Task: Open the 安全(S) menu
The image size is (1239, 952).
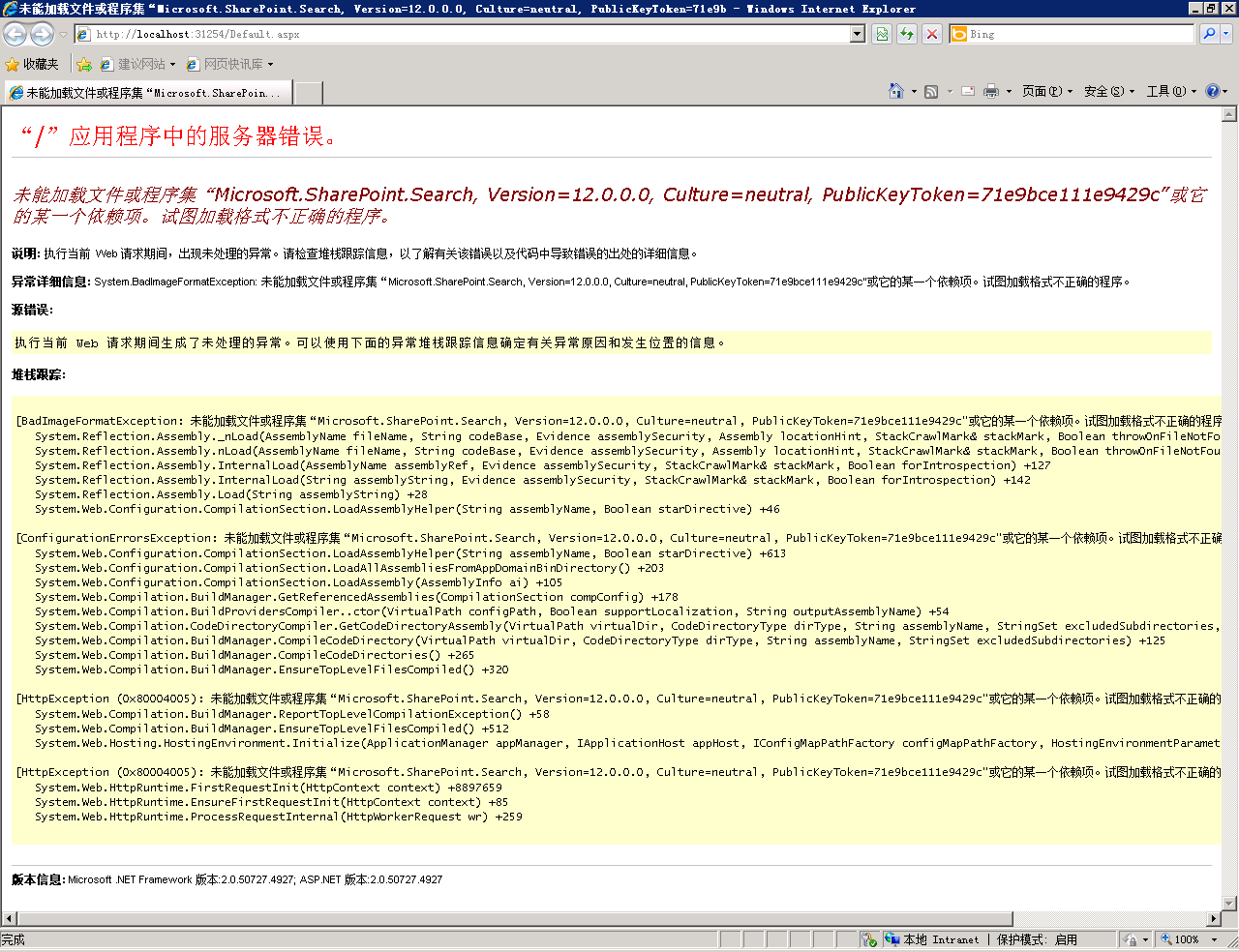Action: pyautogui.click(x=1109, y=91)
